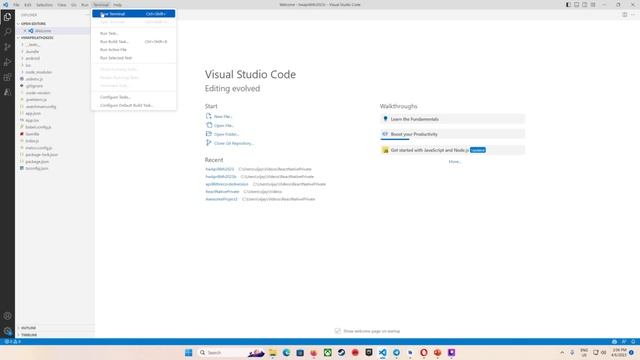Select Run Build Task... menu entry

click(x=133, y=42)
